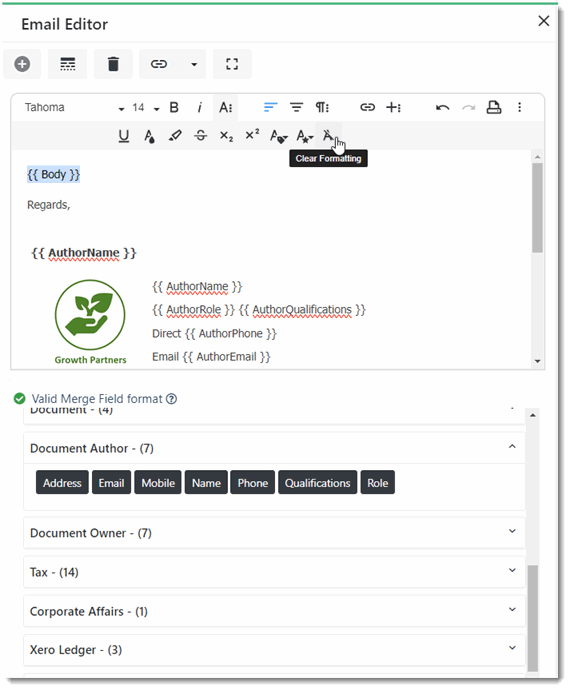
Task: Open the inline class dropdown
Action: point(279,136)
